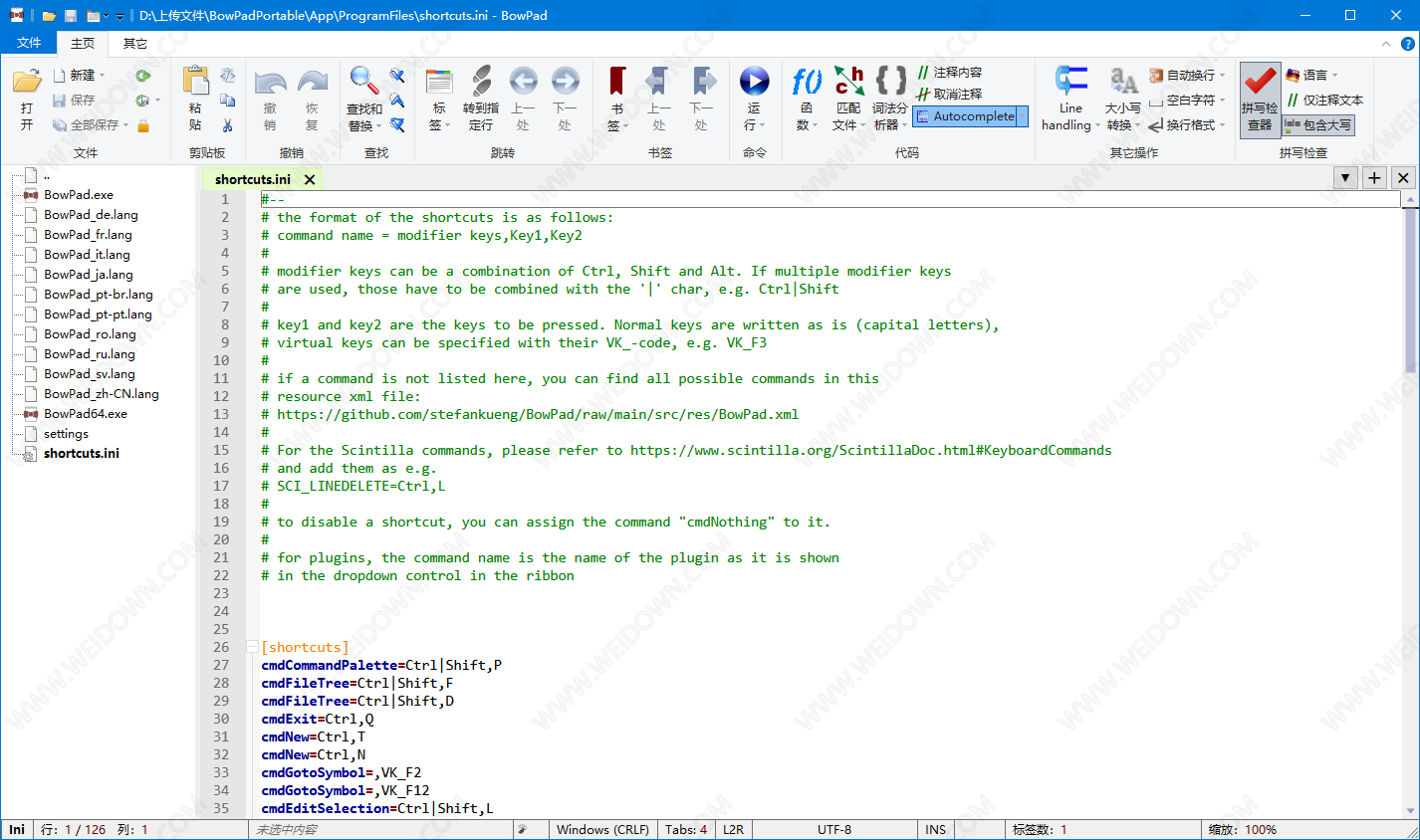Click the help question mark icon
This screenshot has width=1420, height=840.
(1408, 43)
